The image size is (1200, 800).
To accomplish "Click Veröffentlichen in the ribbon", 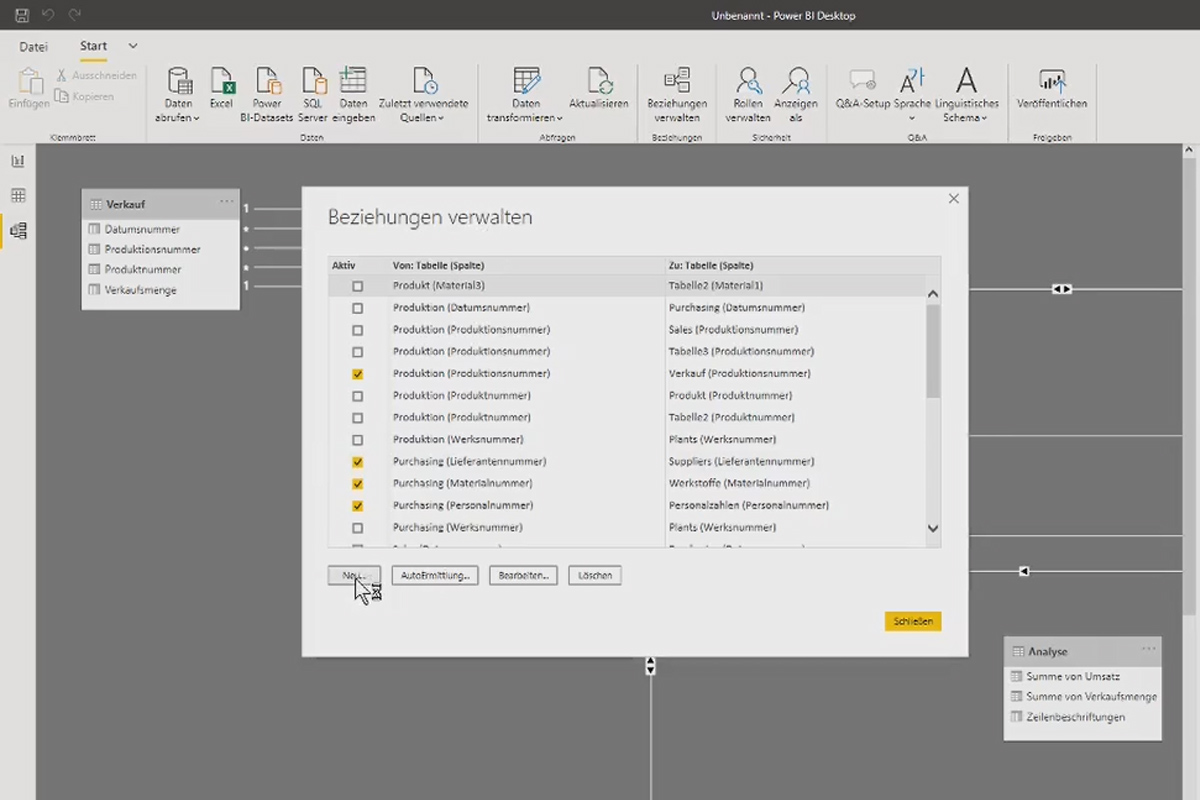I will [x=1052, y=88].
